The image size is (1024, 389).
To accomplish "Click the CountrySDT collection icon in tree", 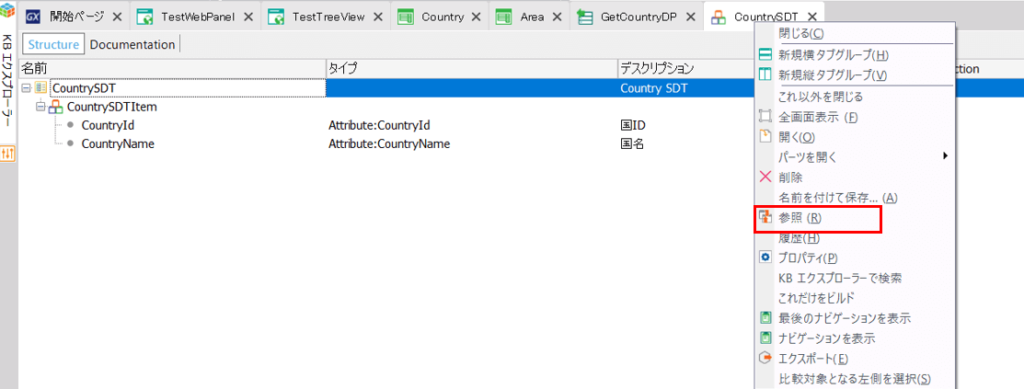I will [x=40, y=87].
